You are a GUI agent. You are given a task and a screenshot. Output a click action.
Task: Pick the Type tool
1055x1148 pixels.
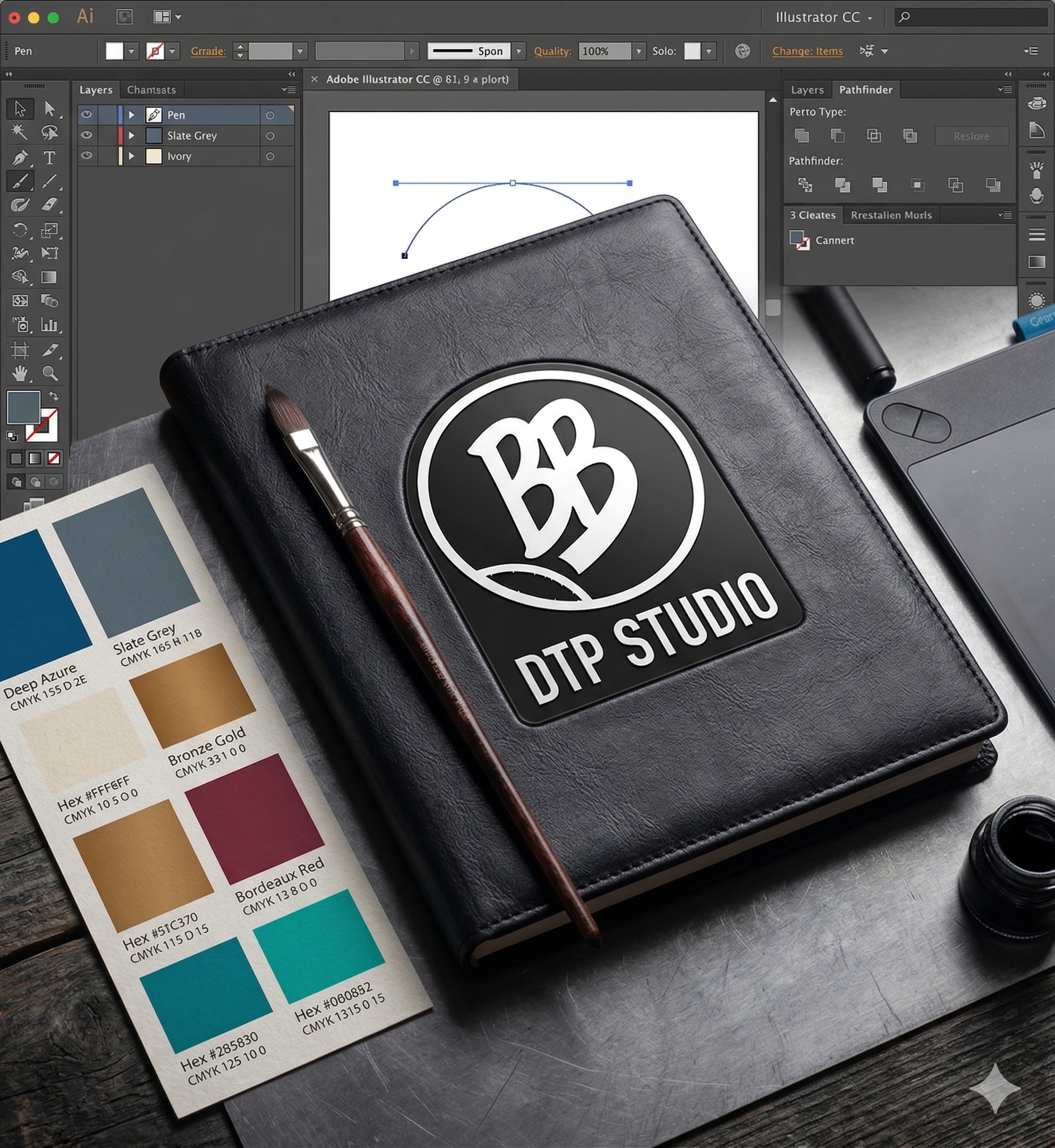pyautogui.click(x=49, y=157)
